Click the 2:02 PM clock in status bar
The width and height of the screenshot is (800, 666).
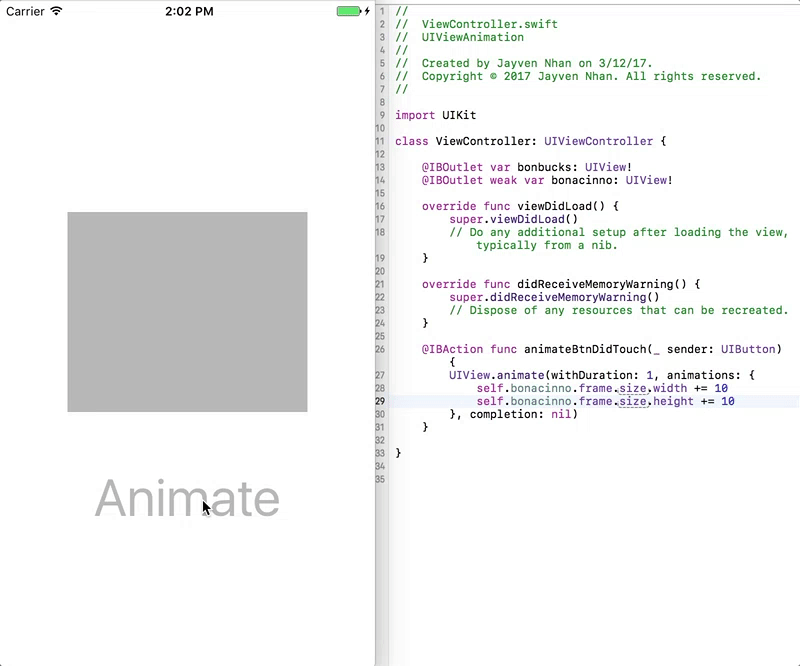[x=189, y=11]
